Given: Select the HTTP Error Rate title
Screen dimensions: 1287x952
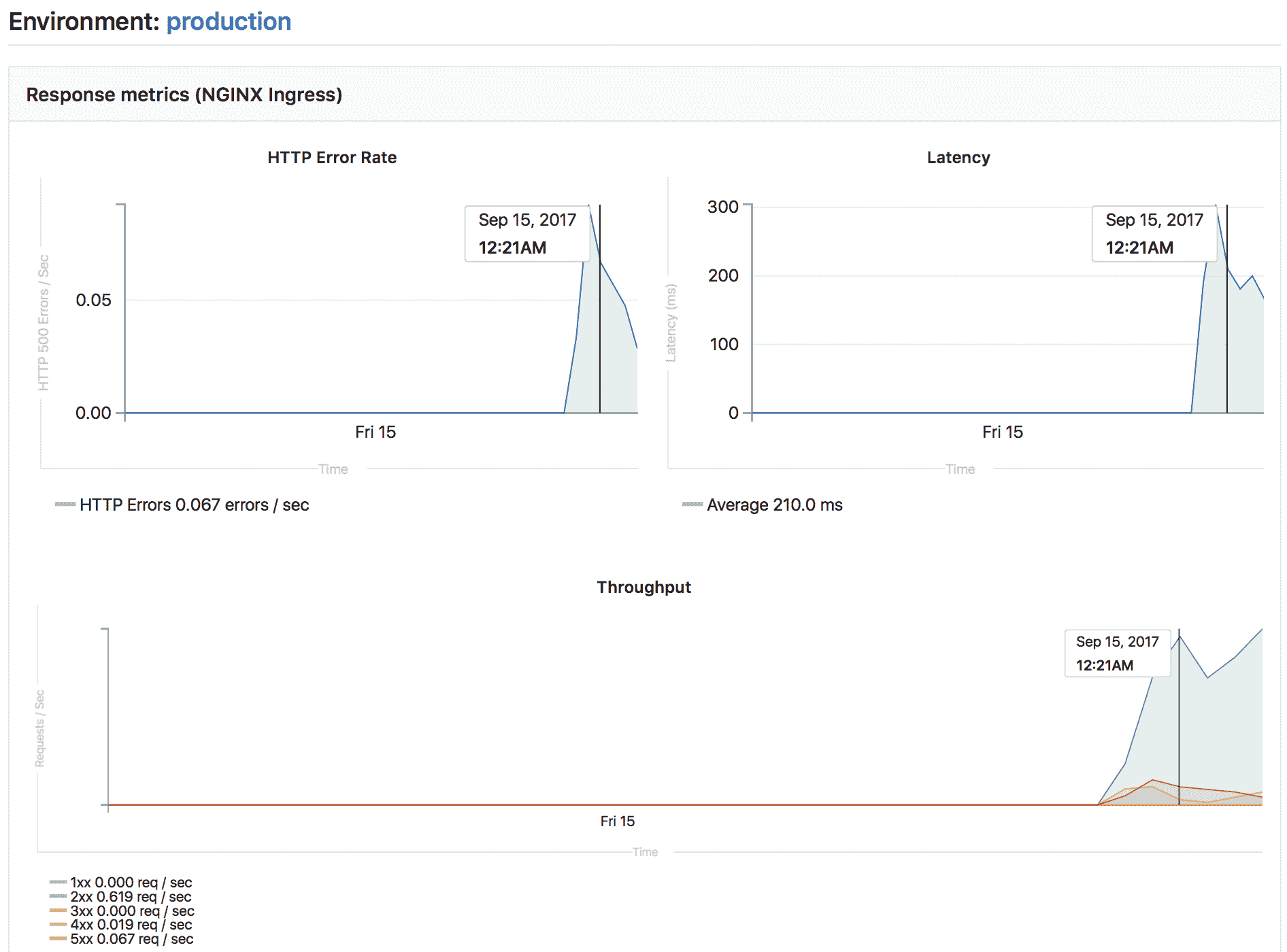Looking at the screenshot, I should click(332, 157).
